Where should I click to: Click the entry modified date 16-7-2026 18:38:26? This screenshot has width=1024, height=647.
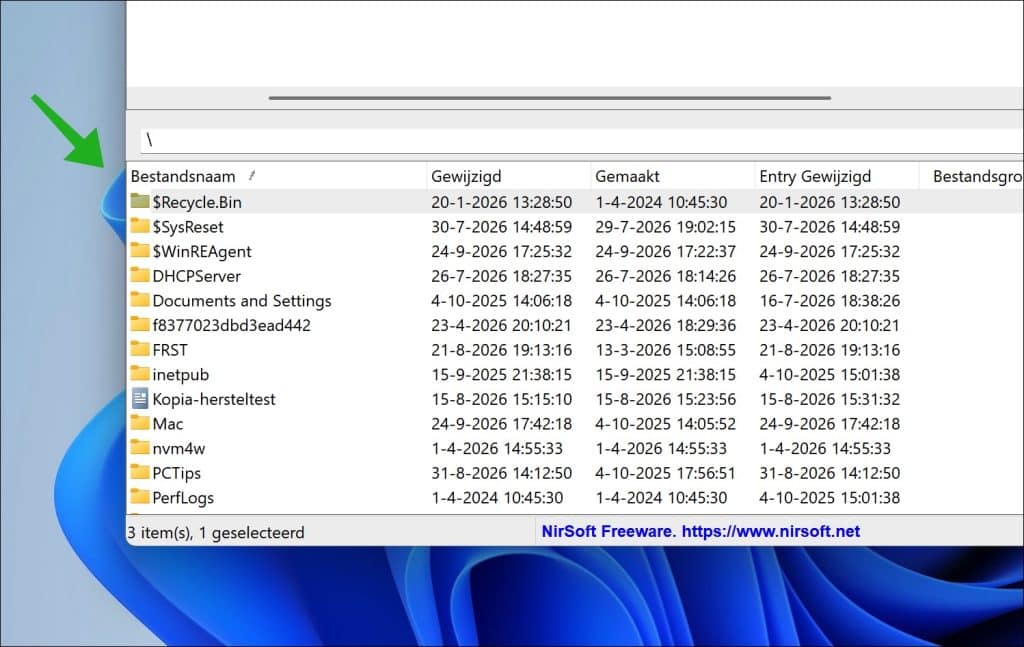[x=829, y=301]
